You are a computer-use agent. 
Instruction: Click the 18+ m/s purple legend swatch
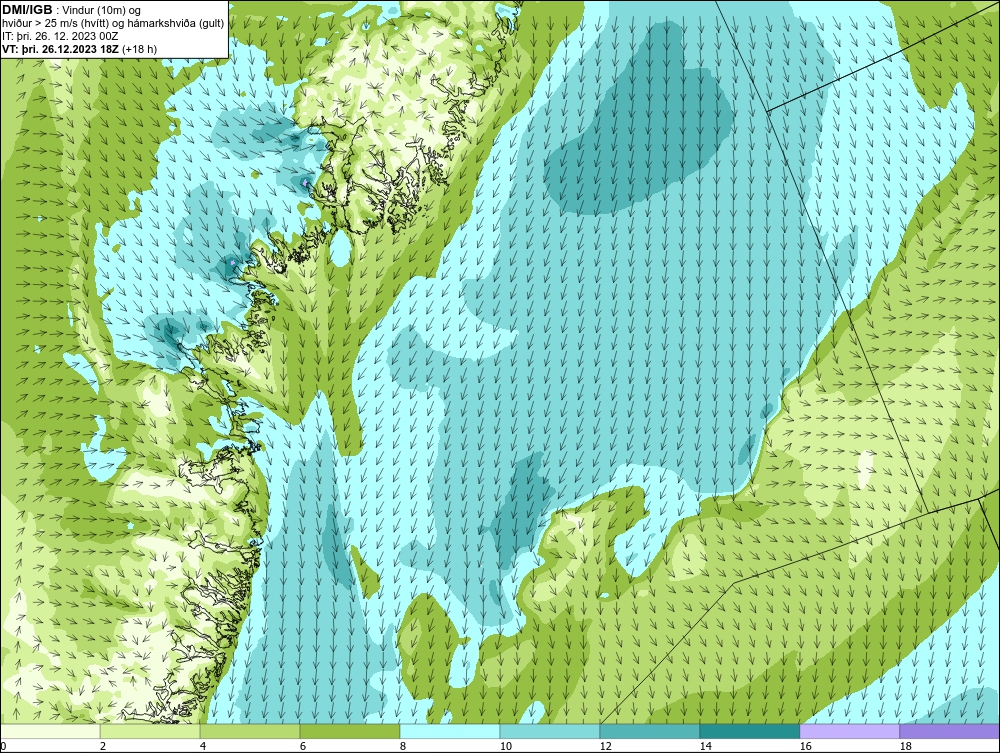pyautogui.click(x=950, y=731)
